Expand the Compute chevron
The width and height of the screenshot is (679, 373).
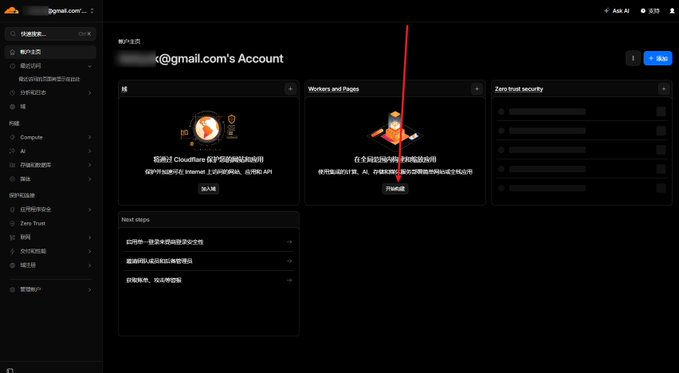[90, 137]
